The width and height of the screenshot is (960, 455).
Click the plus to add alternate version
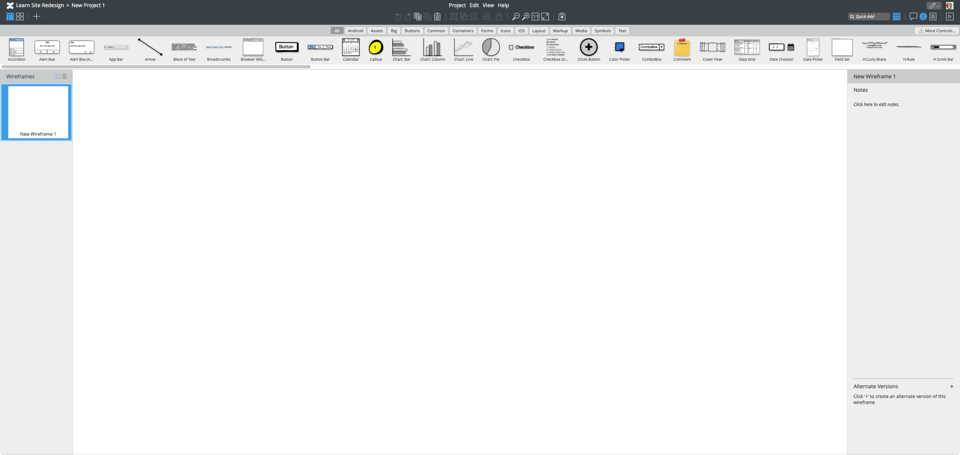[951, 386]
